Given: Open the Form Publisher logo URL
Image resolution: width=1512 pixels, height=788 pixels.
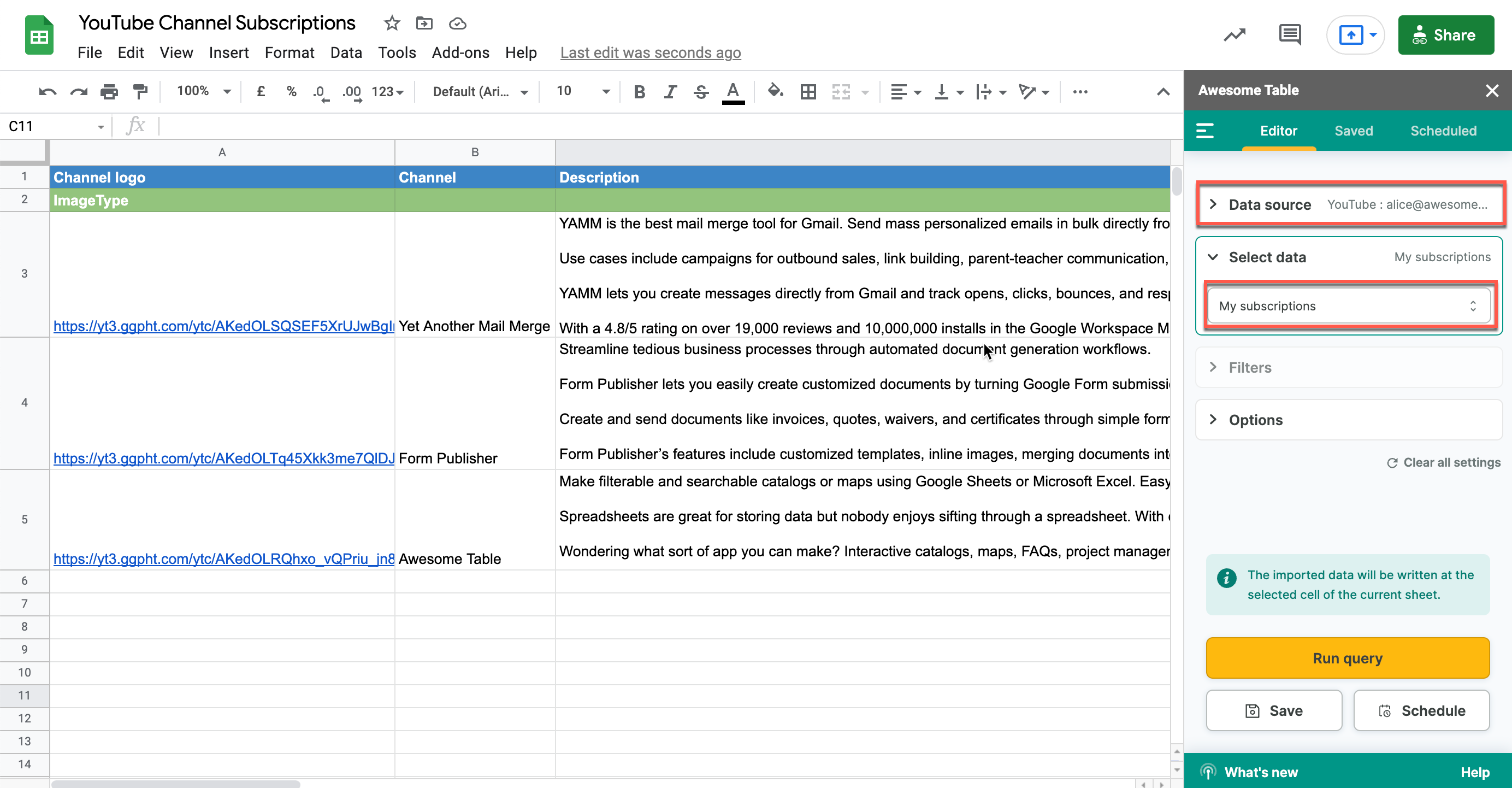Looking at the screenshot, I should [223, 458].
